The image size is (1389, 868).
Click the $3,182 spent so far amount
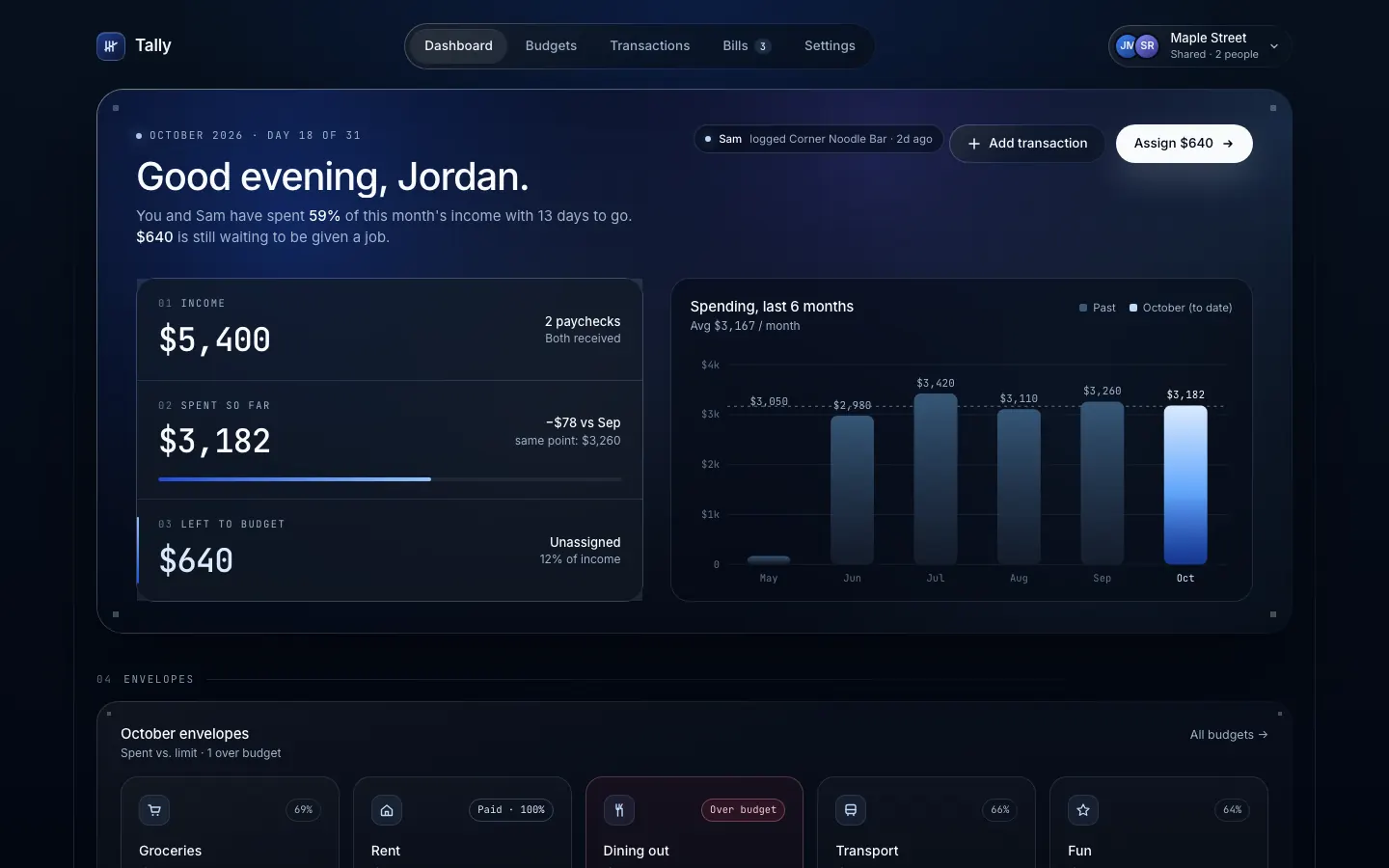[x=215, y=441]
